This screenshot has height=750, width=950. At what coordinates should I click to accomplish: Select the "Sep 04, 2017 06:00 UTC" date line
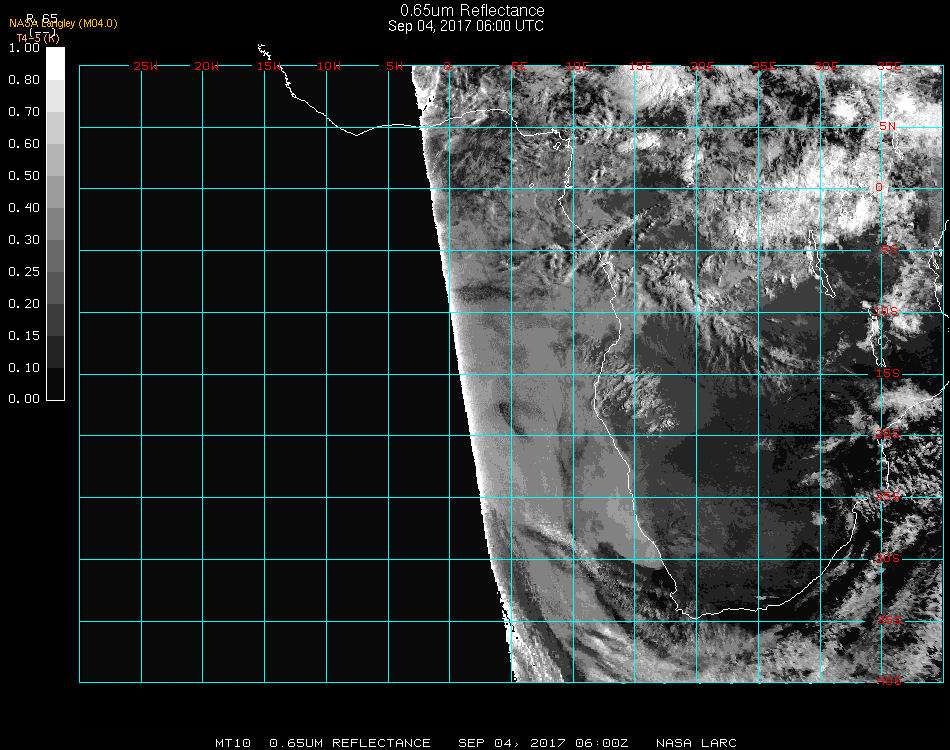[466, 26]
